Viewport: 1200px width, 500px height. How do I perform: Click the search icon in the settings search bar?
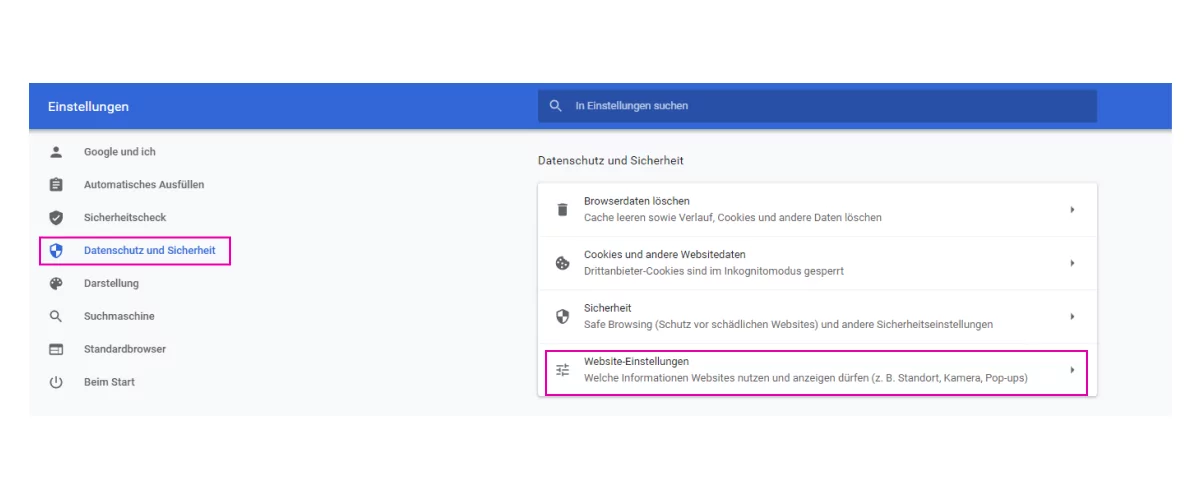click(x=556, y=106)
